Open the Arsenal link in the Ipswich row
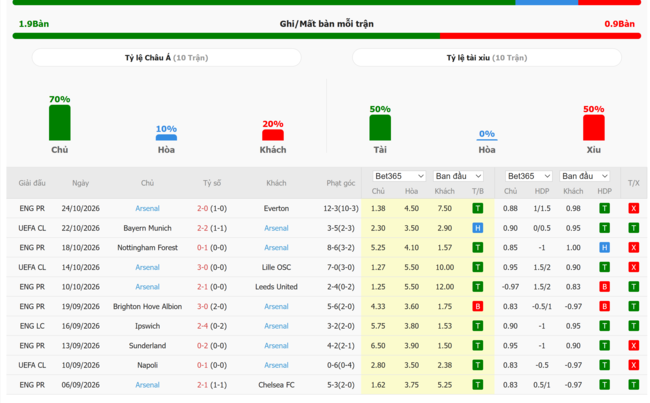This screenshot has height=403, width=650. tap(276, 326)
